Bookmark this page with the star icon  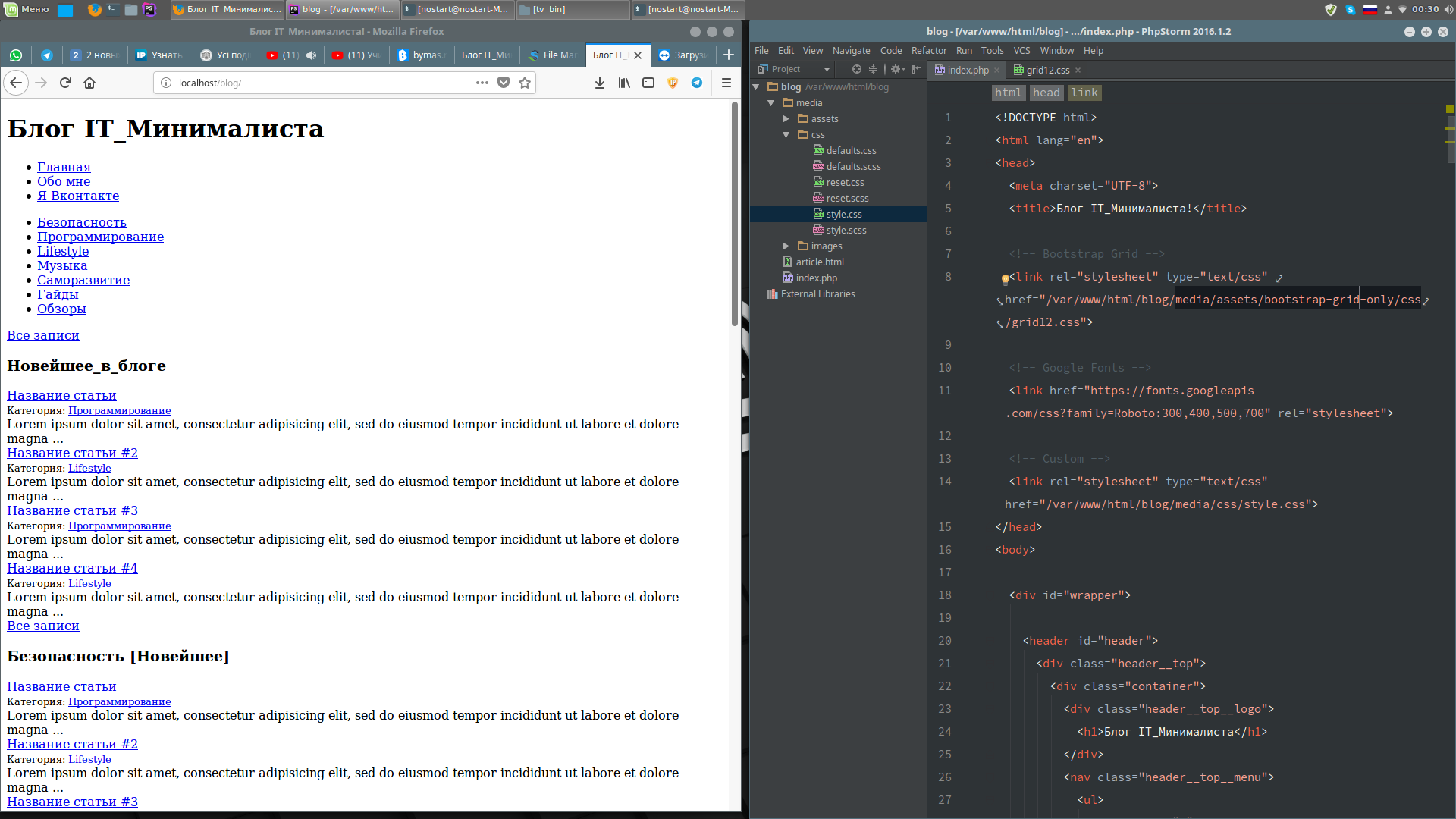click(525, 83)
